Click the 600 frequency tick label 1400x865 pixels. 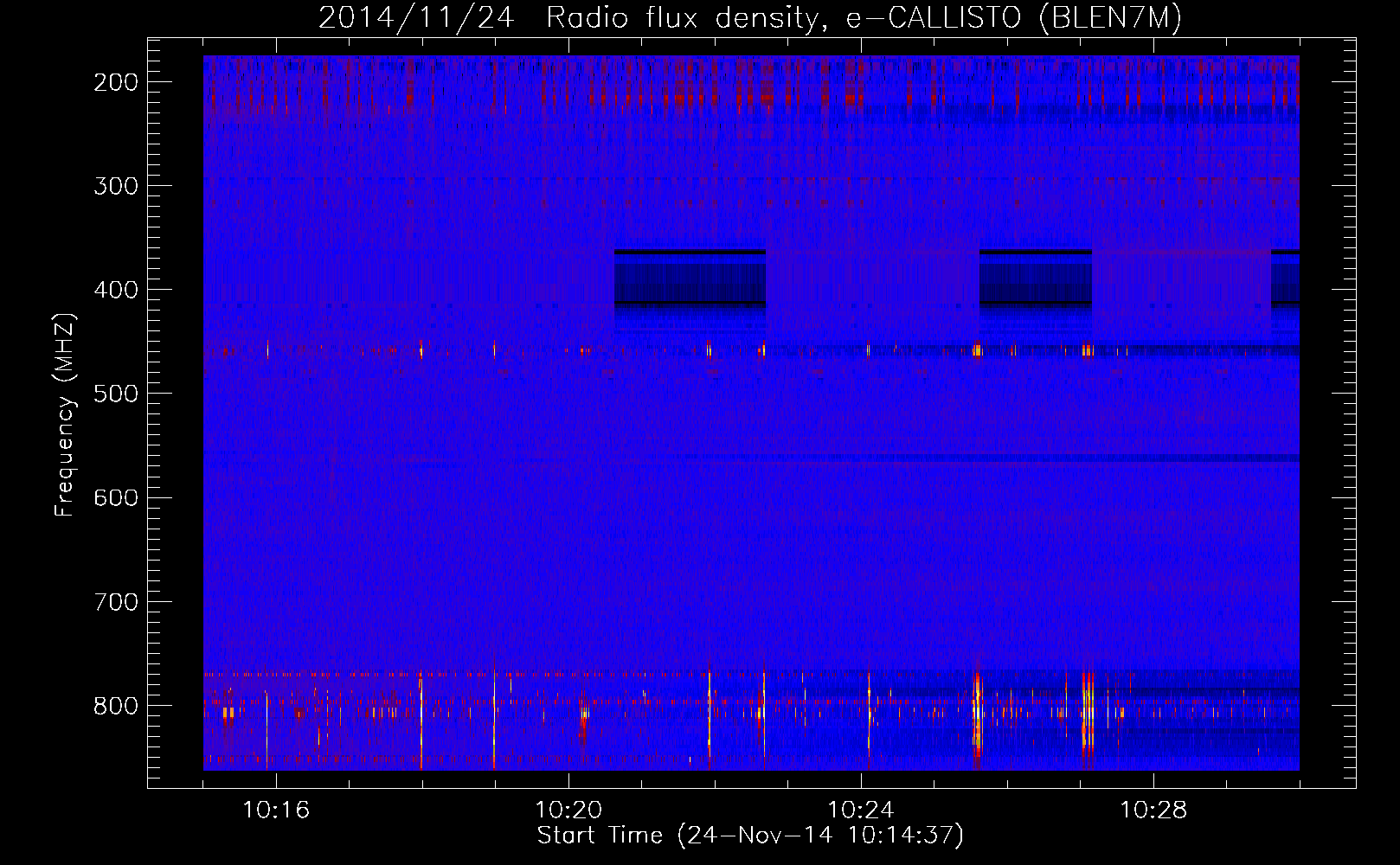tap(116, 497)
